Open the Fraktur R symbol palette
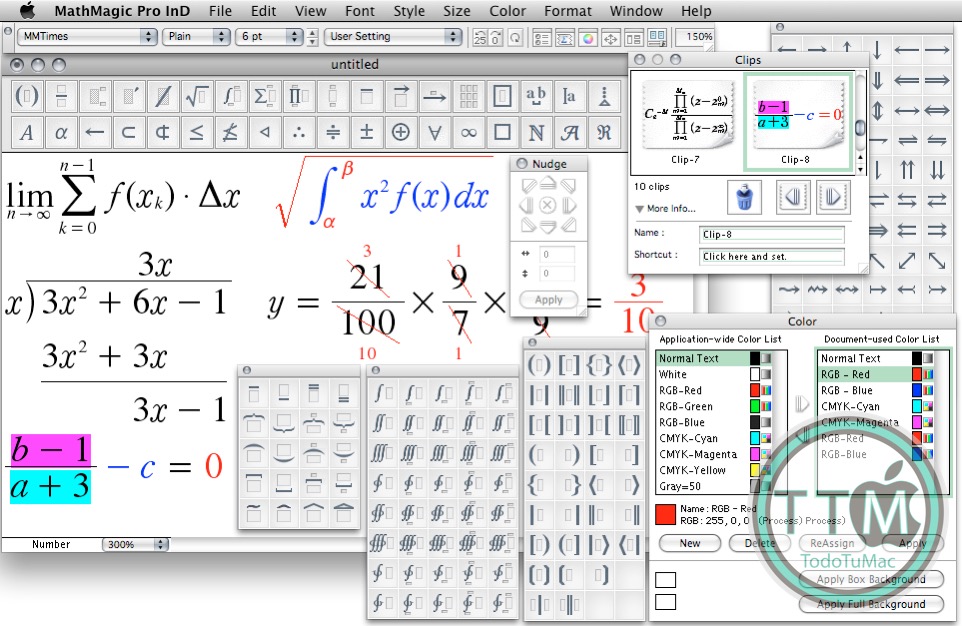 pyautogui.click(x=604, y=132)
